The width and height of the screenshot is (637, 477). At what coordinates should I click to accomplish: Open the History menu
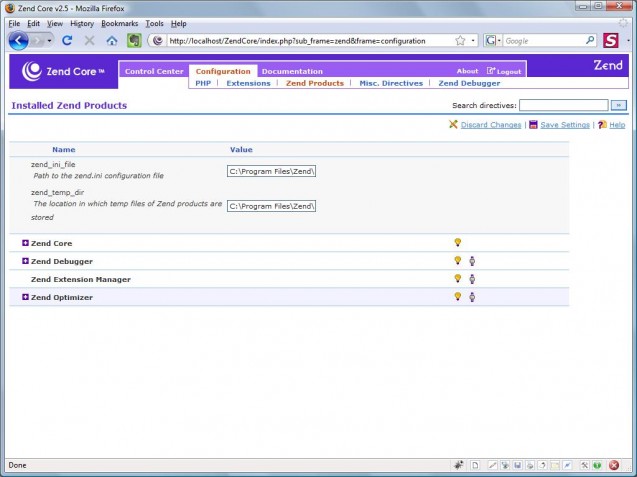82,24
